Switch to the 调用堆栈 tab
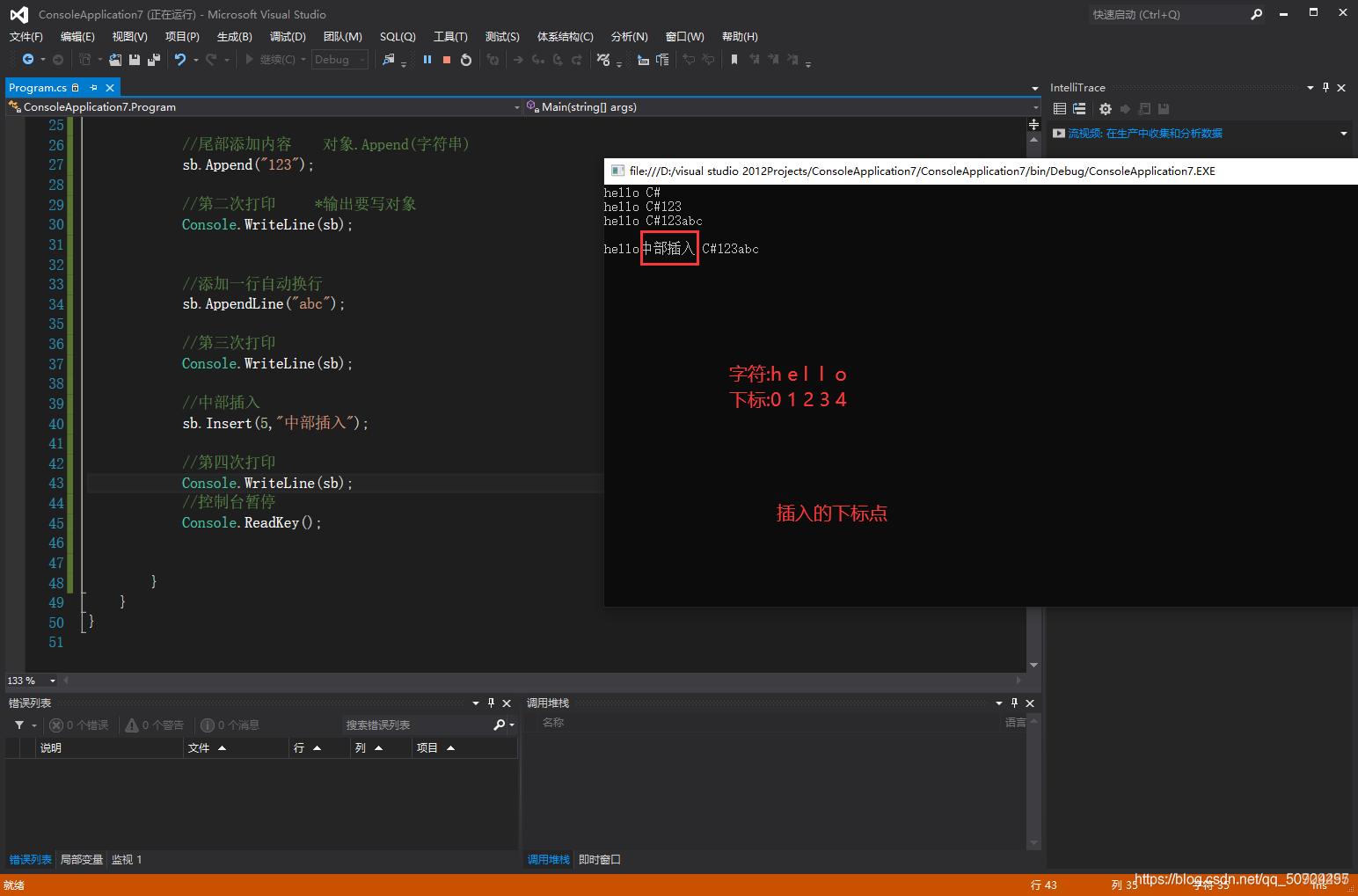 549,860
